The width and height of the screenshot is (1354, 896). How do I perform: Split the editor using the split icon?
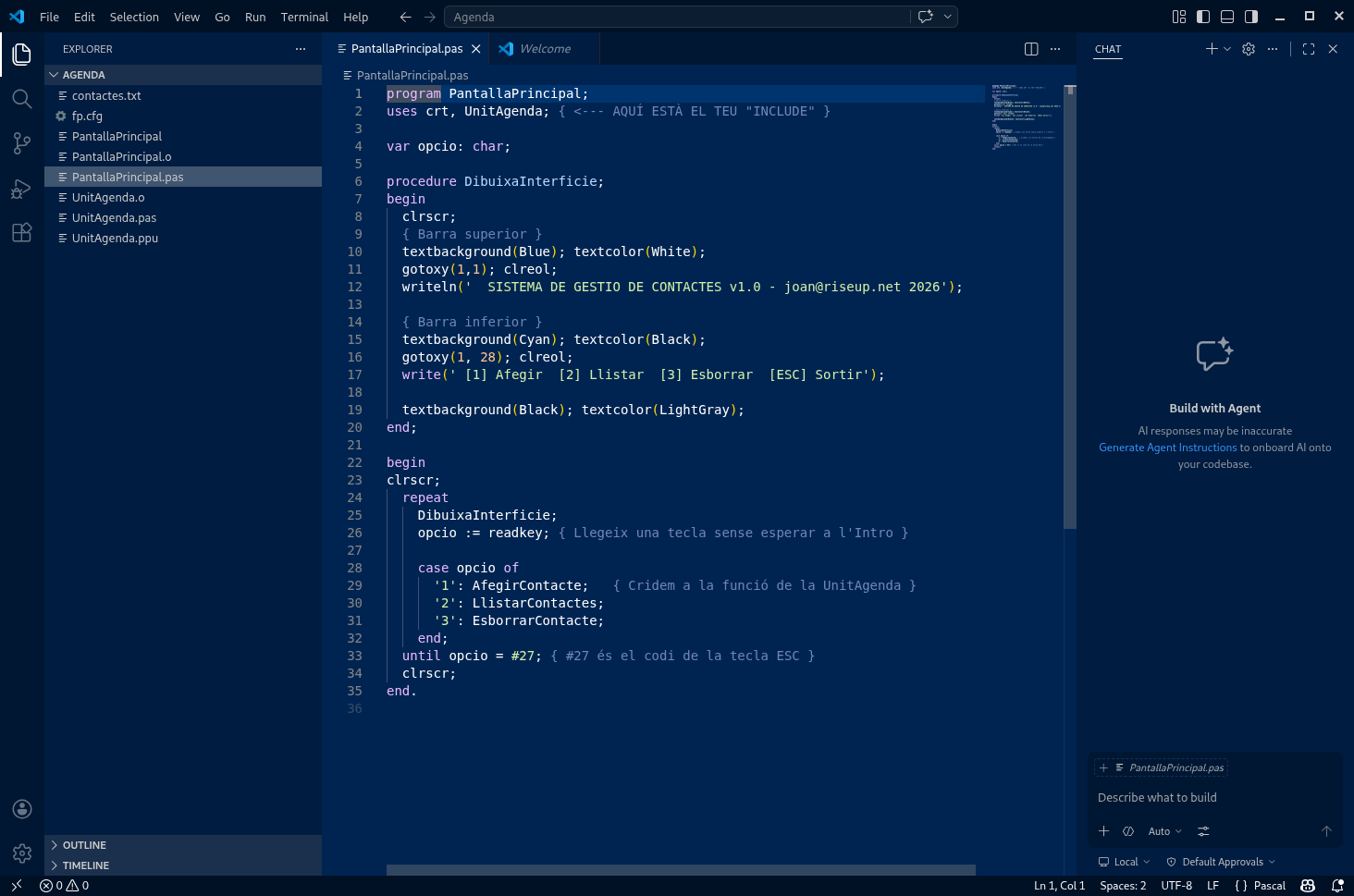tap(1030, 48)
